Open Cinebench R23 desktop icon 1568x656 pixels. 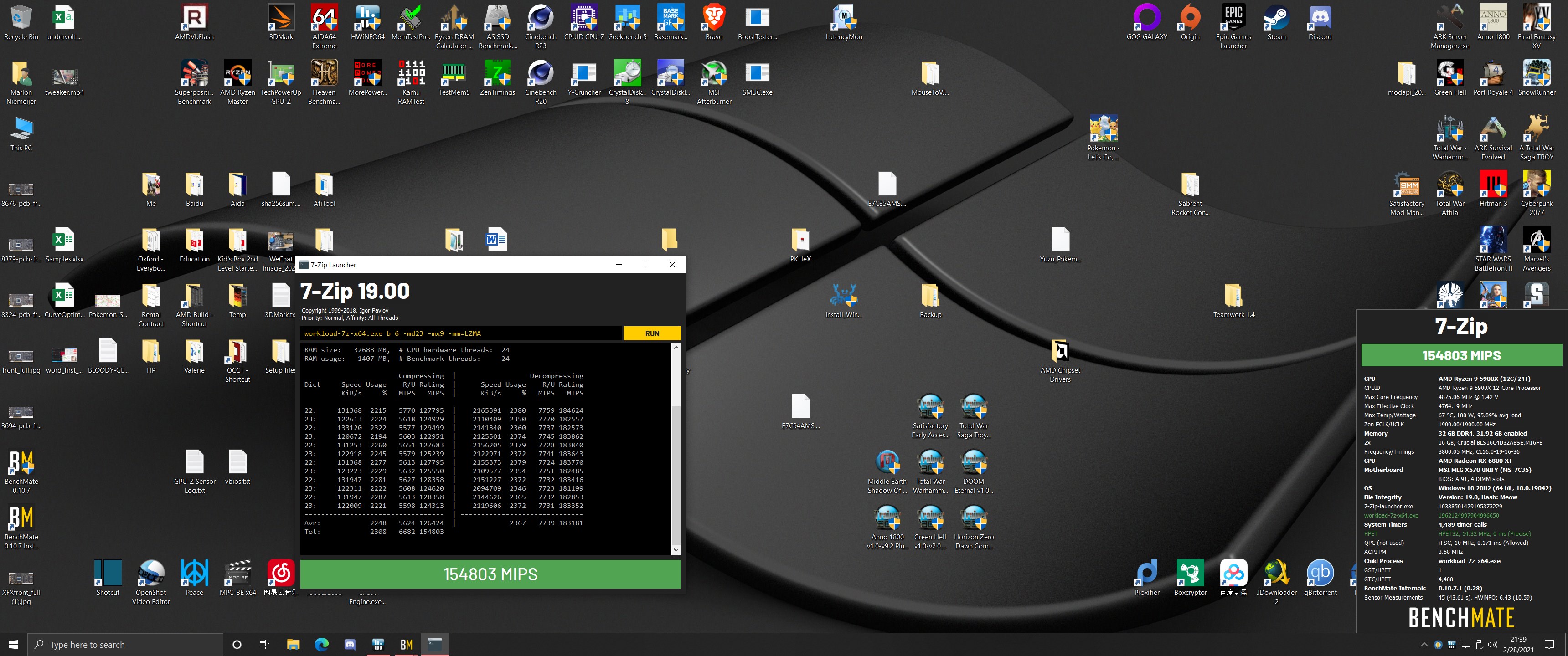coord(541,27)
